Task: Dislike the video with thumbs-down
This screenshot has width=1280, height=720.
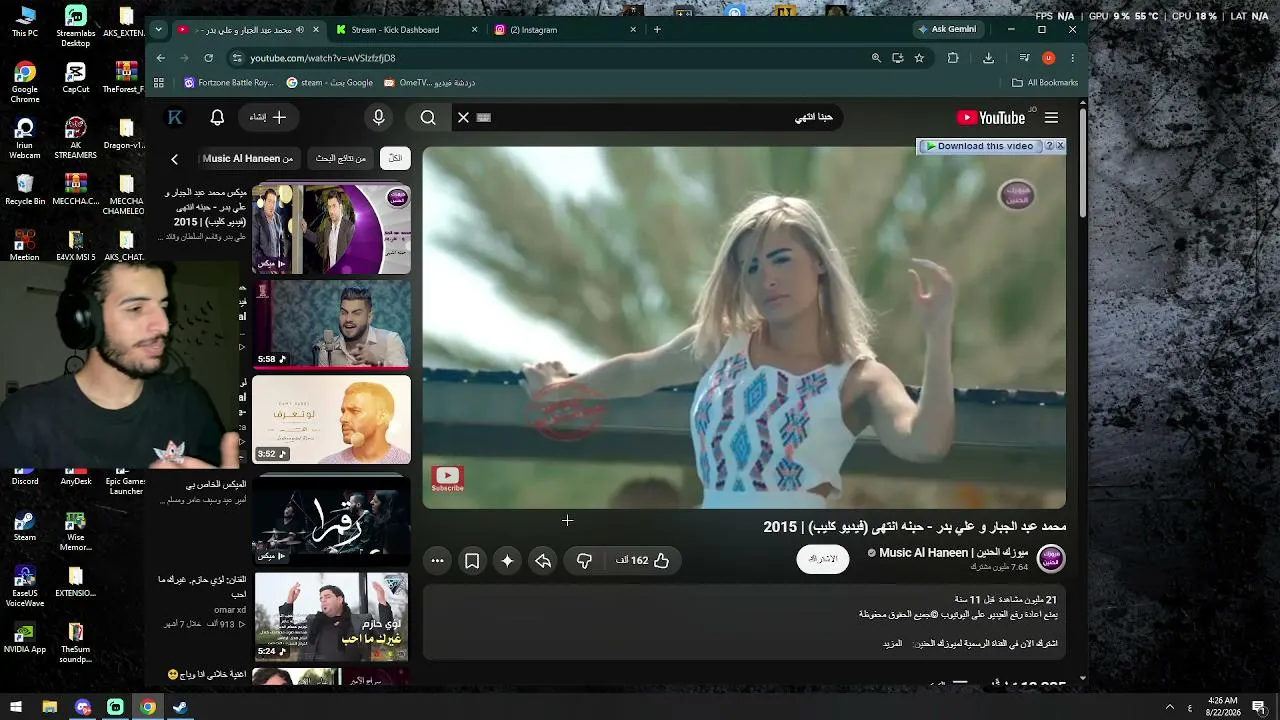Action: (x=584, y=561)
